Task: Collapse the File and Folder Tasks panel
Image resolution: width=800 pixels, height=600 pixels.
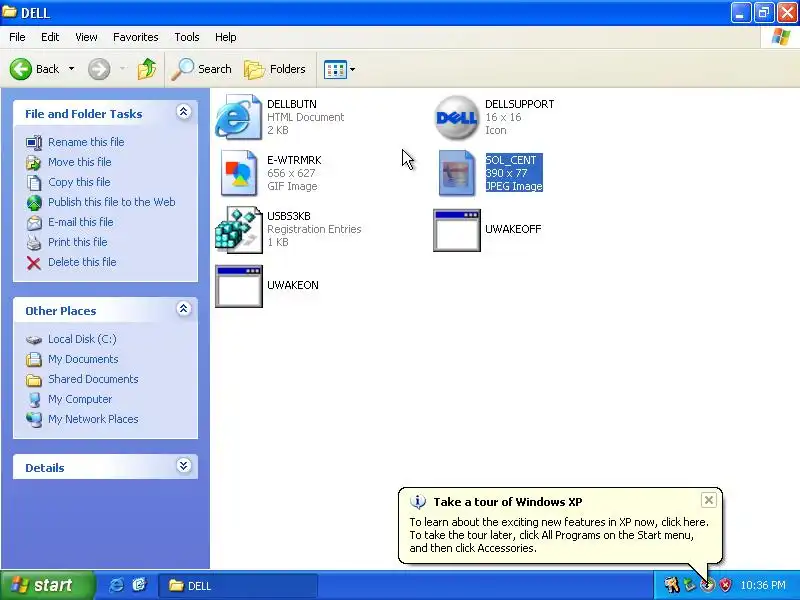Action: click(x=184, y=112)
